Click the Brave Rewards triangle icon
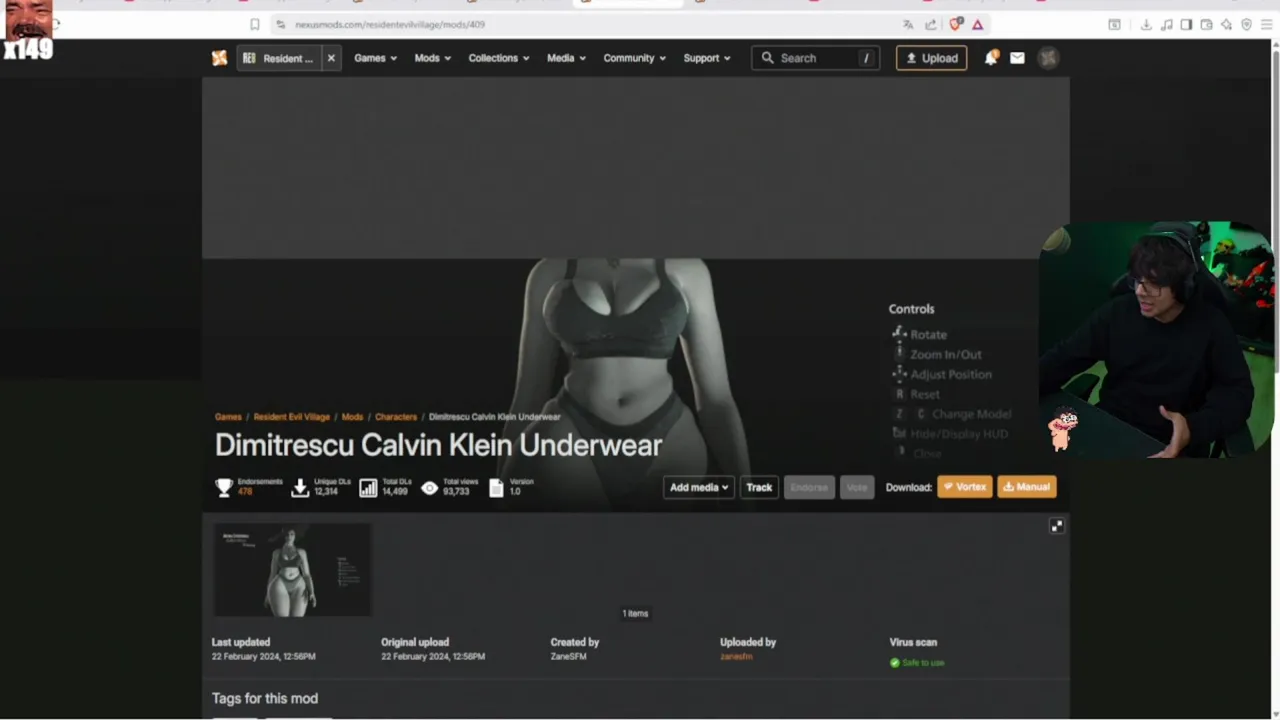 point(978,24)
